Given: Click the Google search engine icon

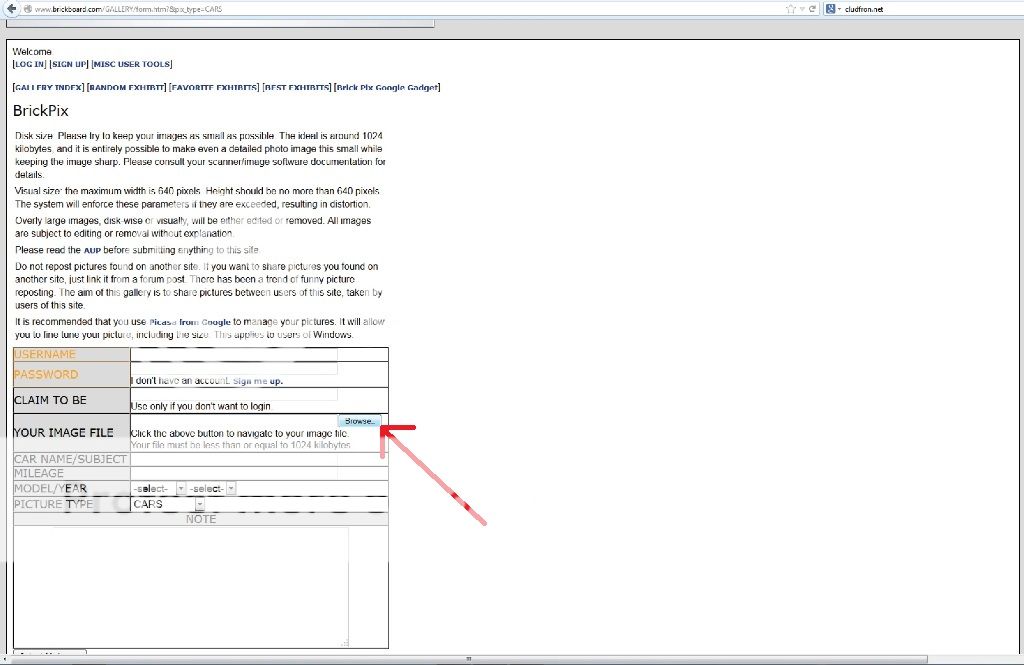Looking at the screenshot, I should tap(831, 8).
